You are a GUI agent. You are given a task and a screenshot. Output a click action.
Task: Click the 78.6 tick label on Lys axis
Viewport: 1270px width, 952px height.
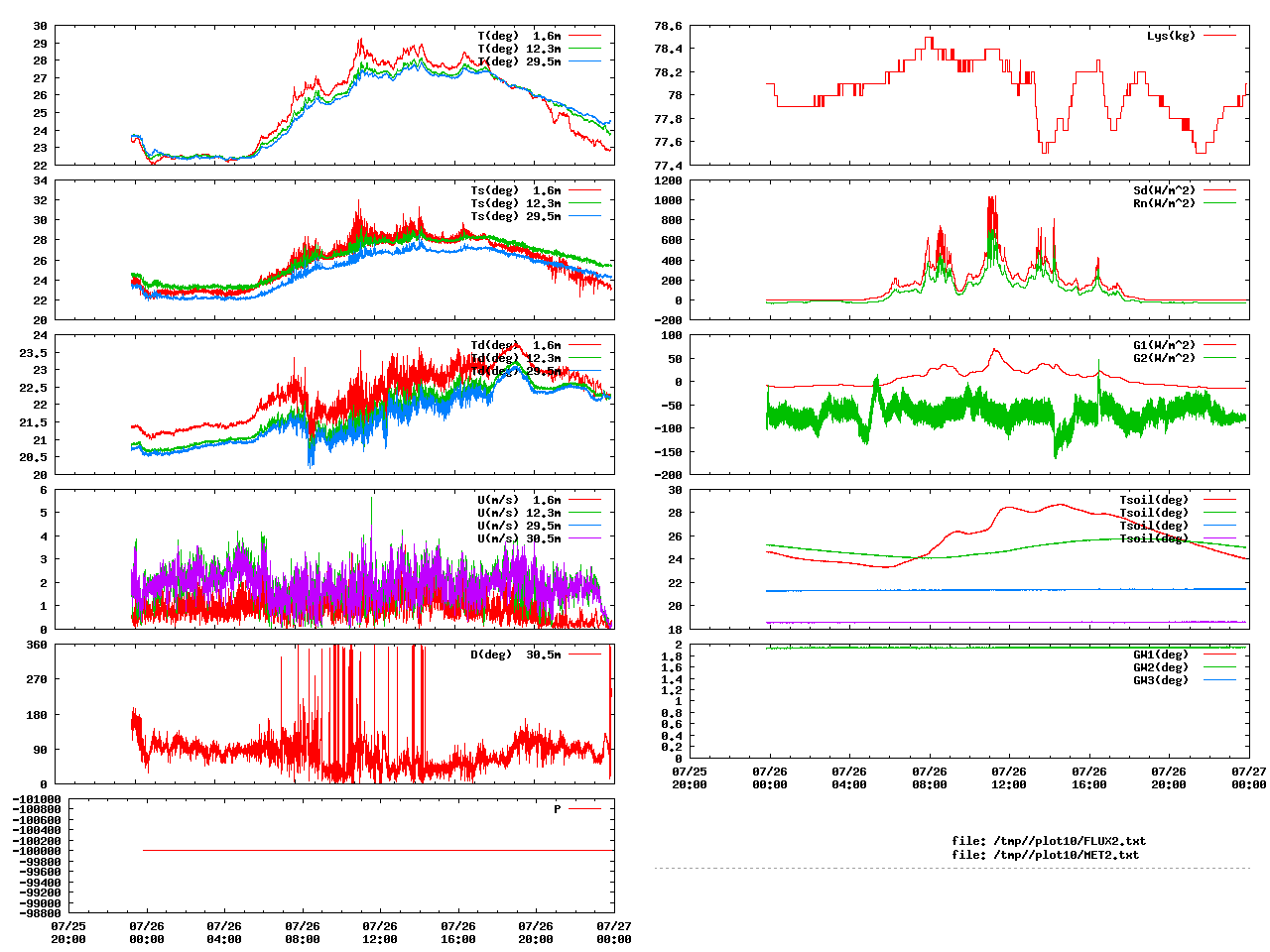point(668,26)
